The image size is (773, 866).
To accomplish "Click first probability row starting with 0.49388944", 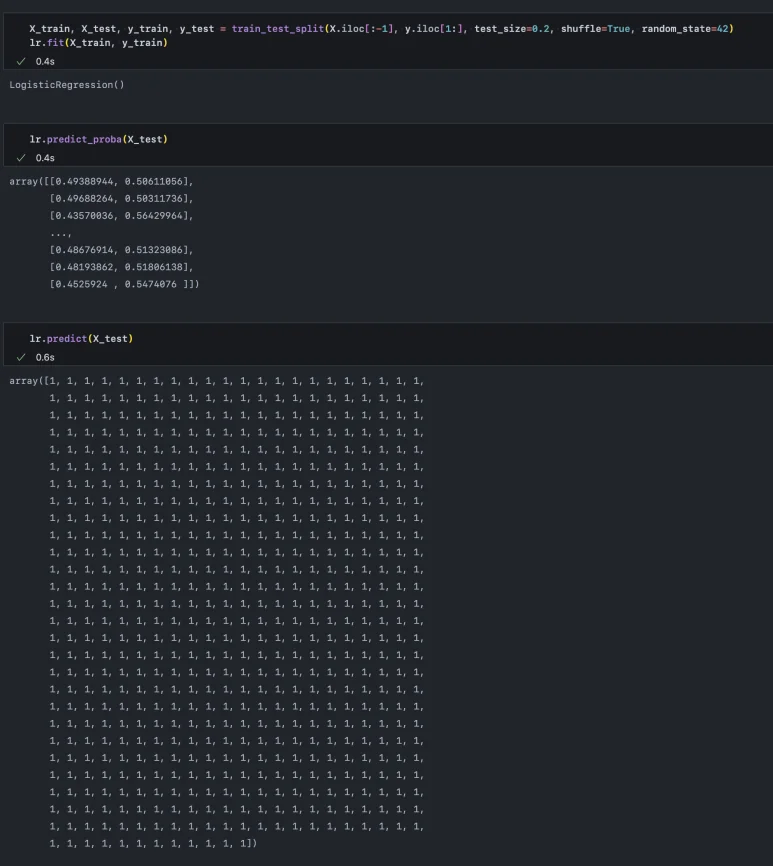I will point(120,182).
